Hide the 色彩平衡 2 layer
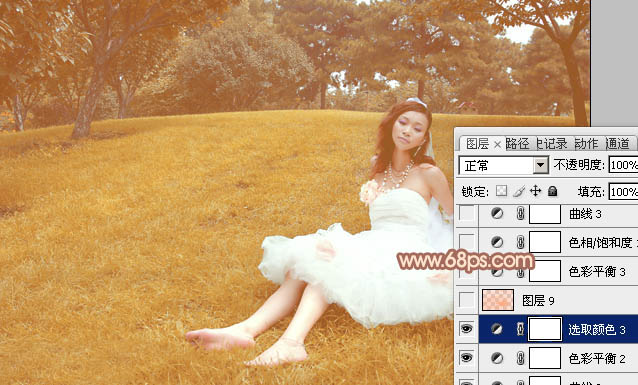 [466, 358]
